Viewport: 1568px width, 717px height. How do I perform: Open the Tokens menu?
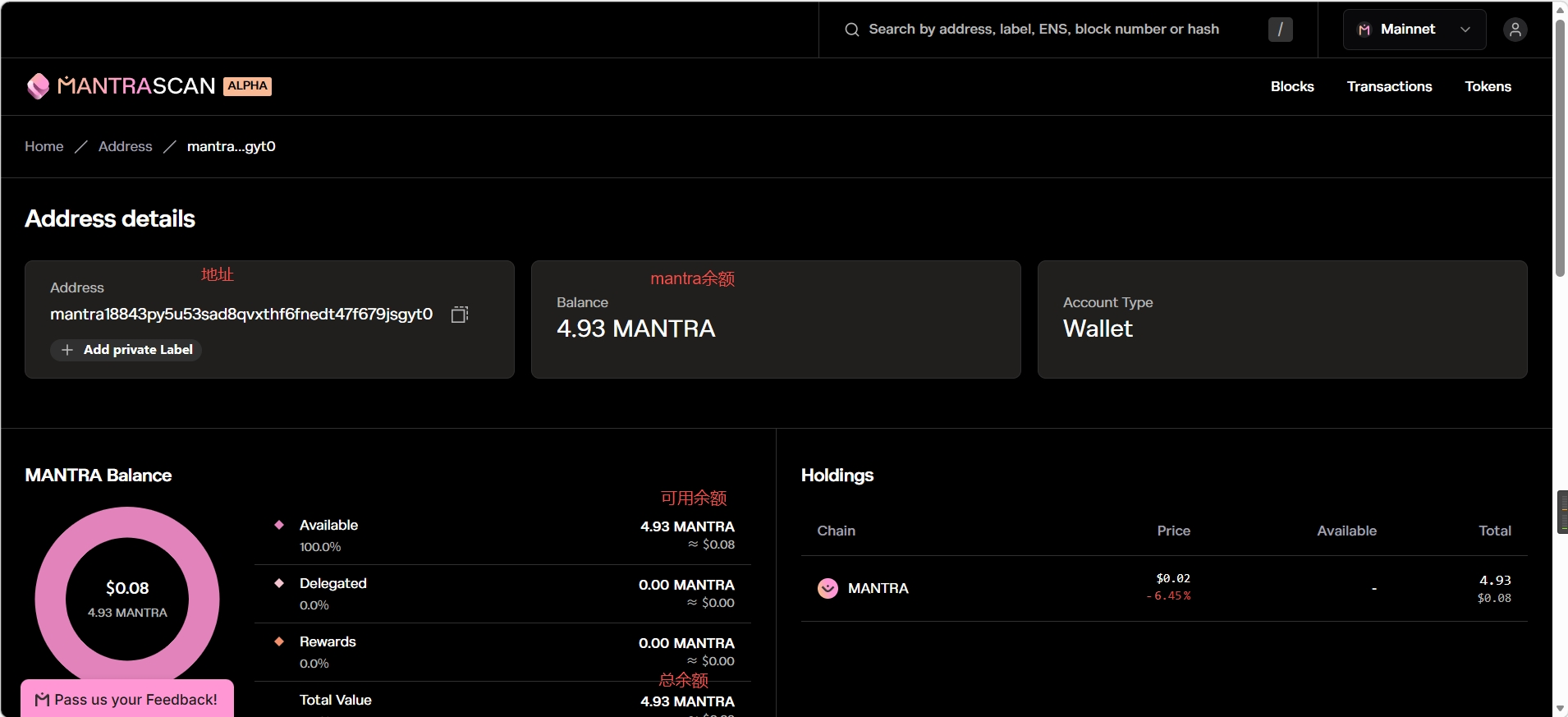(1488, 86)
